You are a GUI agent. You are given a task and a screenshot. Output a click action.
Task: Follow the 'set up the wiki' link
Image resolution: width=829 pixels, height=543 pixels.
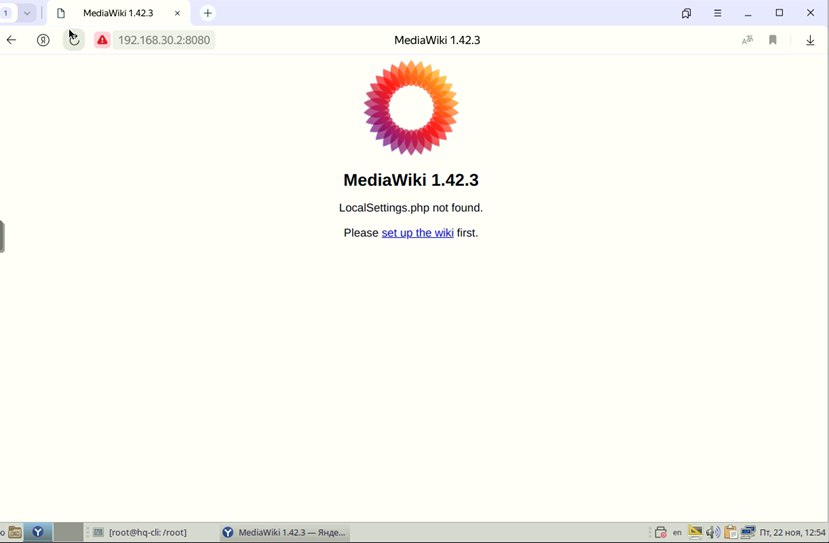418,233
